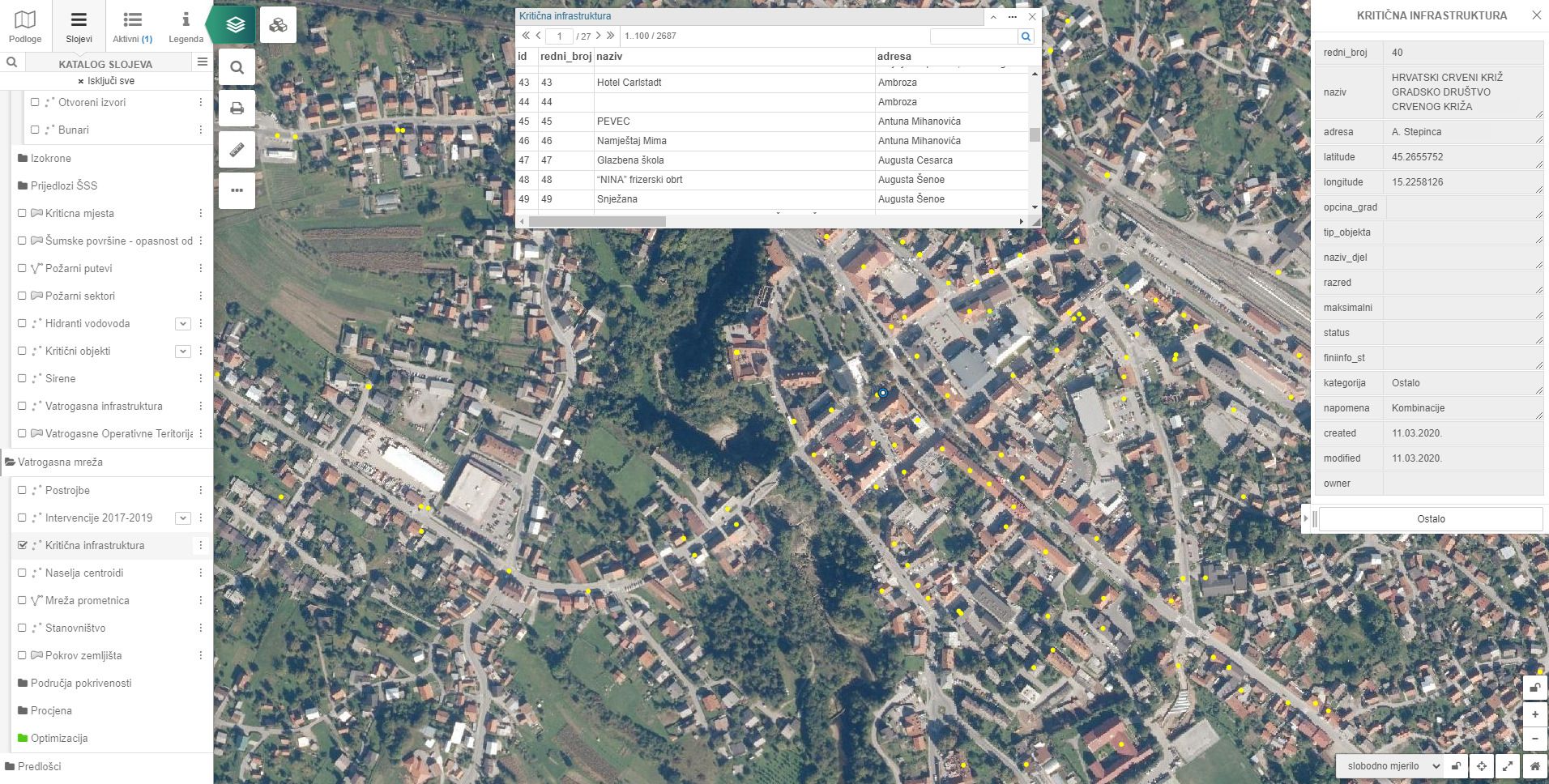The height and width of the screenshot is (784, 1549).
Task: Select the measure ruler tool
Action: [x=237, y=150]
